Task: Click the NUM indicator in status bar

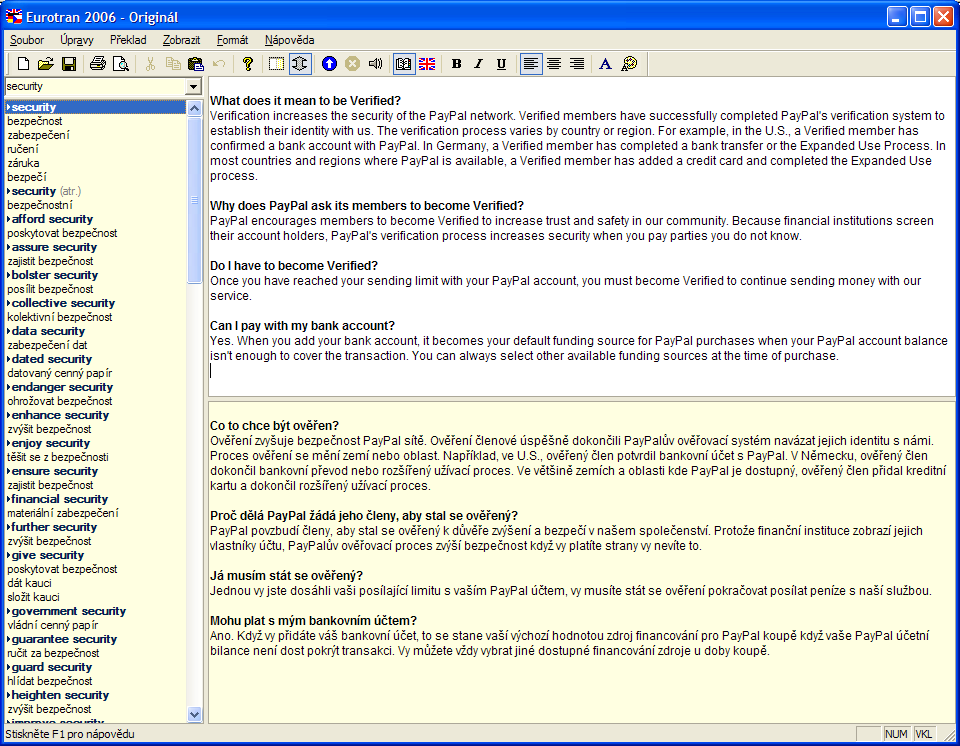Action: coord(896,734)
